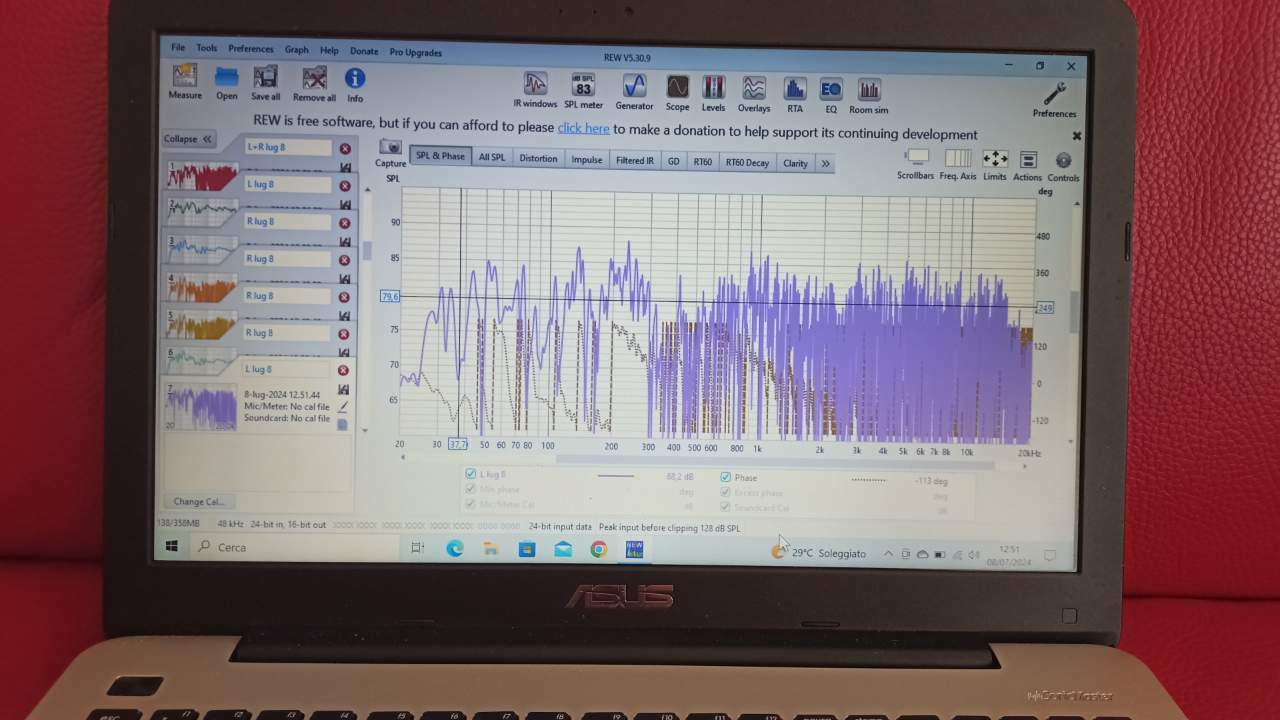This screenshot has height=720, width=1280.
Task: Click the Measure toolbar icon
Action: pyautogui.click(x=185, y=82)
